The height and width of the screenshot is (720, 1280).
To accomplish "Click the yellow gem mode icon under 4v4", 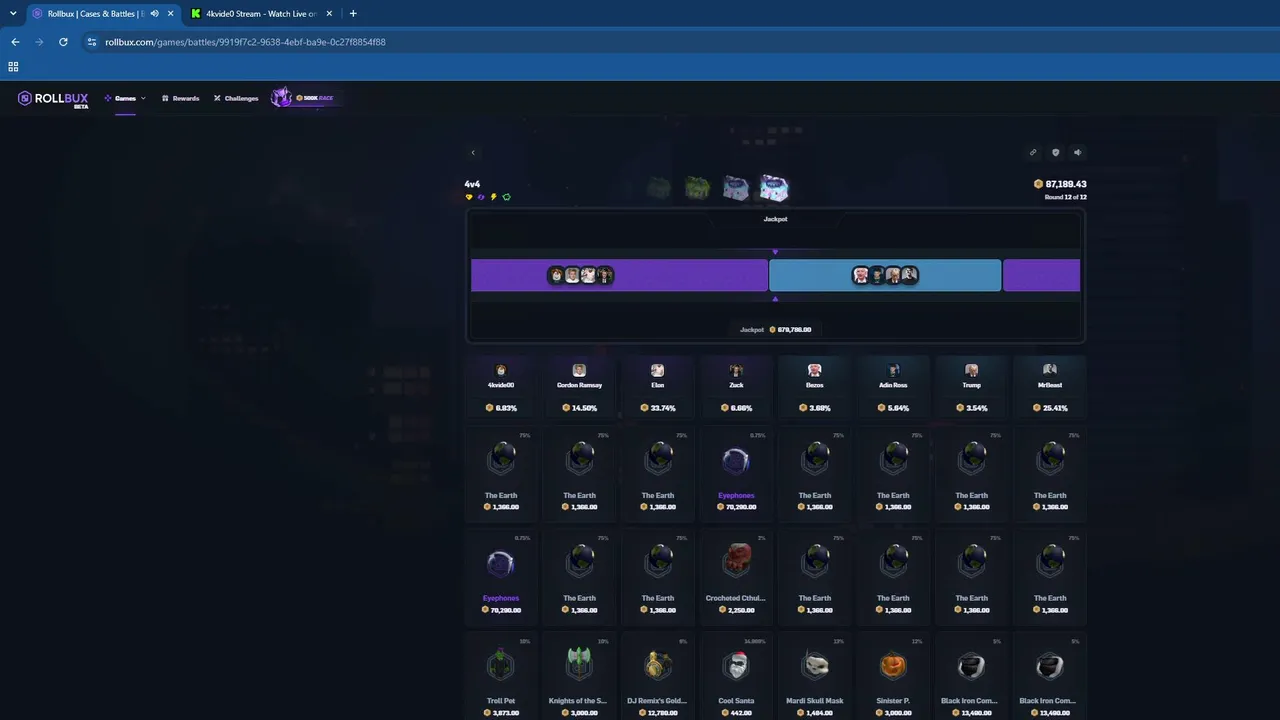I will click(x=469, y=197).
